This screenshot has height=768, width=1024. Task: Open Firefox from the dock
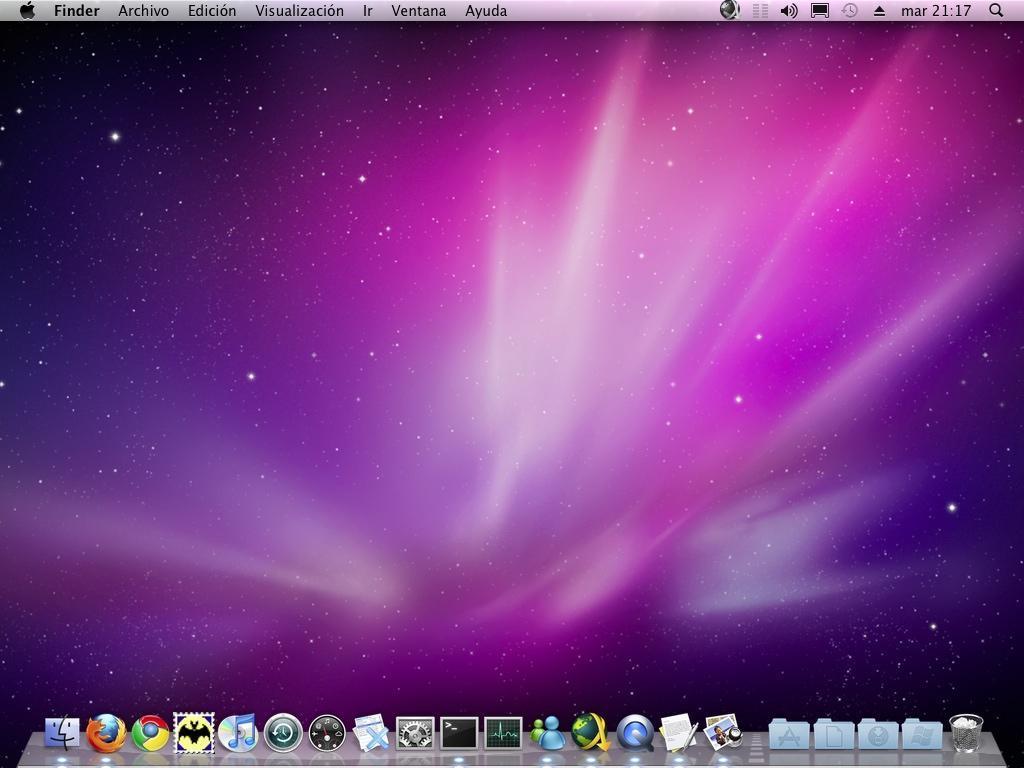click(x=106, y=733)
